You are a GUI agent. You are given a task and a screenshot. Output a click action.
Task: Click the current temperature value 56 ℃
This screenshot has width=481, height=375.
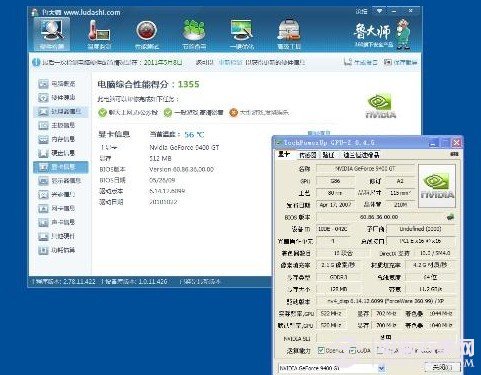pyautogui.click(x=194, y=135)
